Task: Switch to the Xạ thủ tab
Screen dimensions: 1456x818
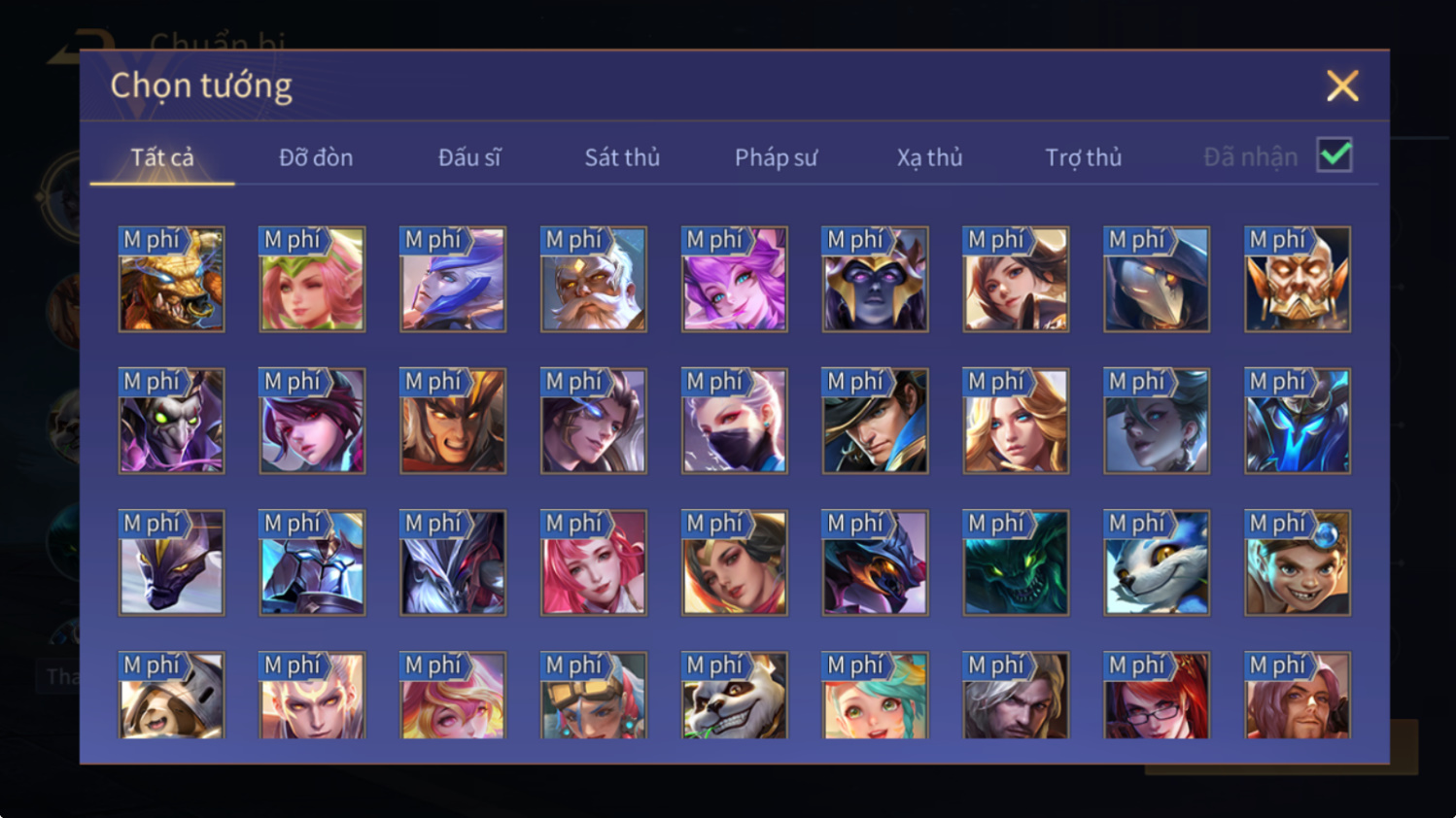Action: point(929,157)
